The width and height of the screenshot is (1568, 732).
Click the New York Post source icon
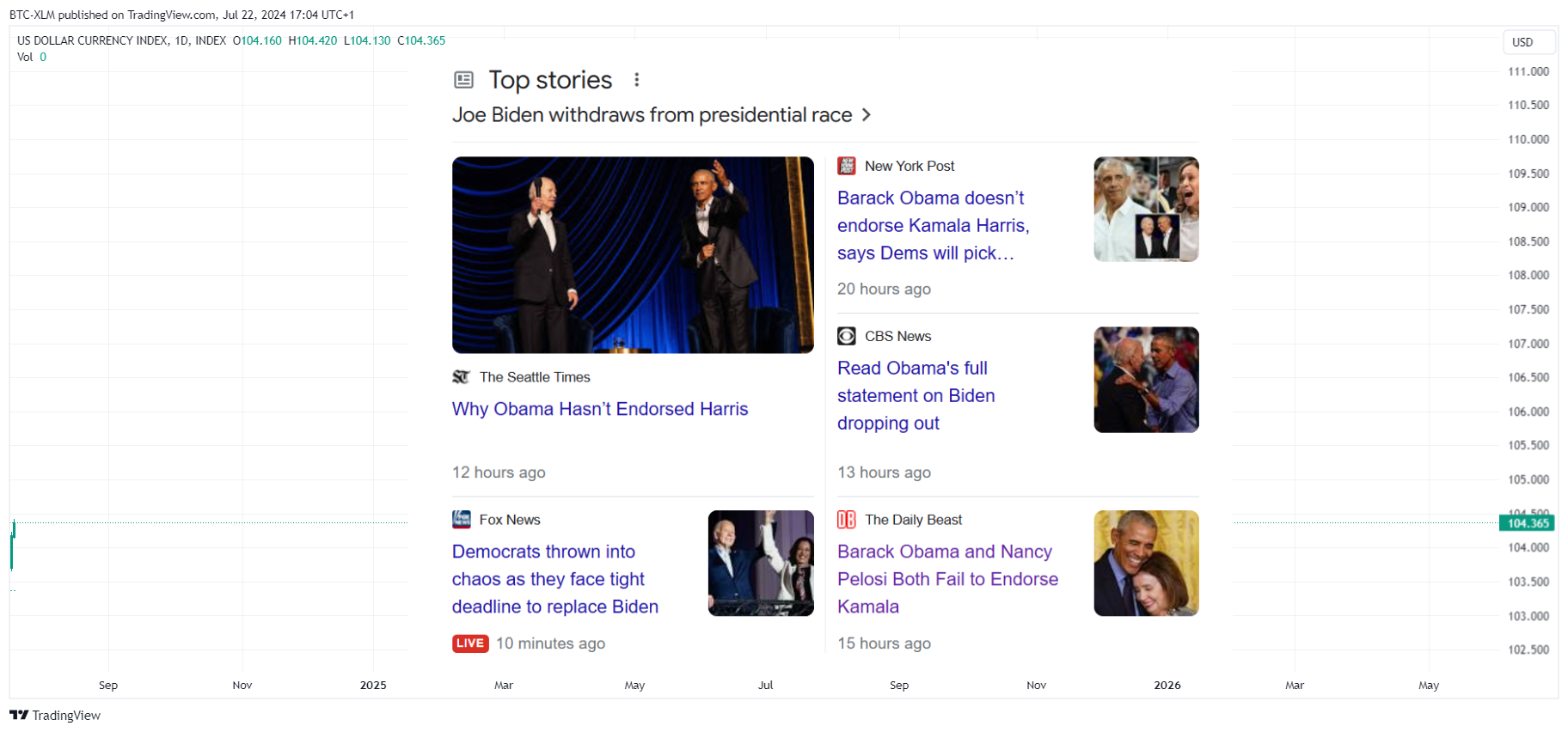(x=847, y=166)
